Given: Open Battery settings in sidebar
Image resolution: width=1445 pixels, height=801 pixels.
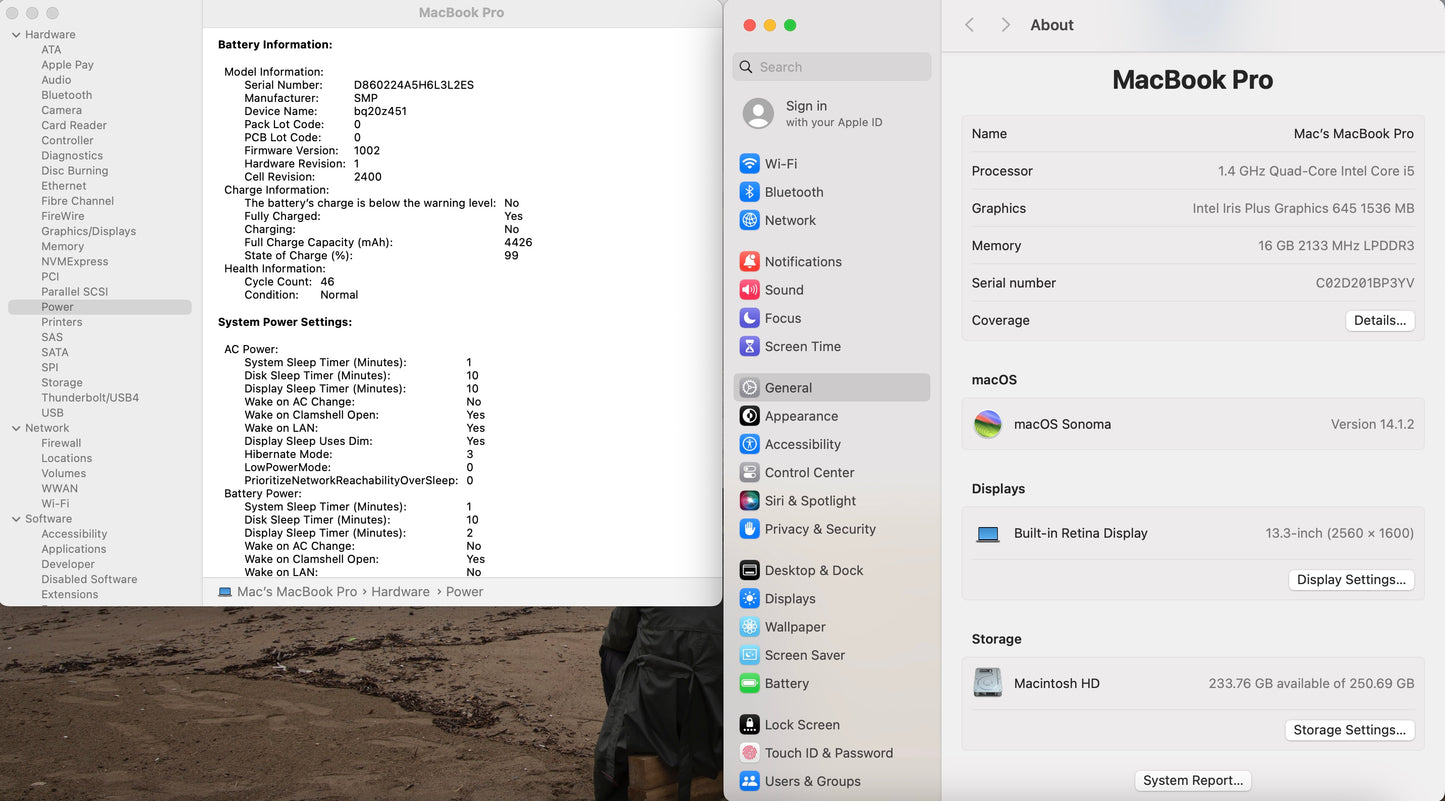Looking at the screenshot, I should (786, 684).
